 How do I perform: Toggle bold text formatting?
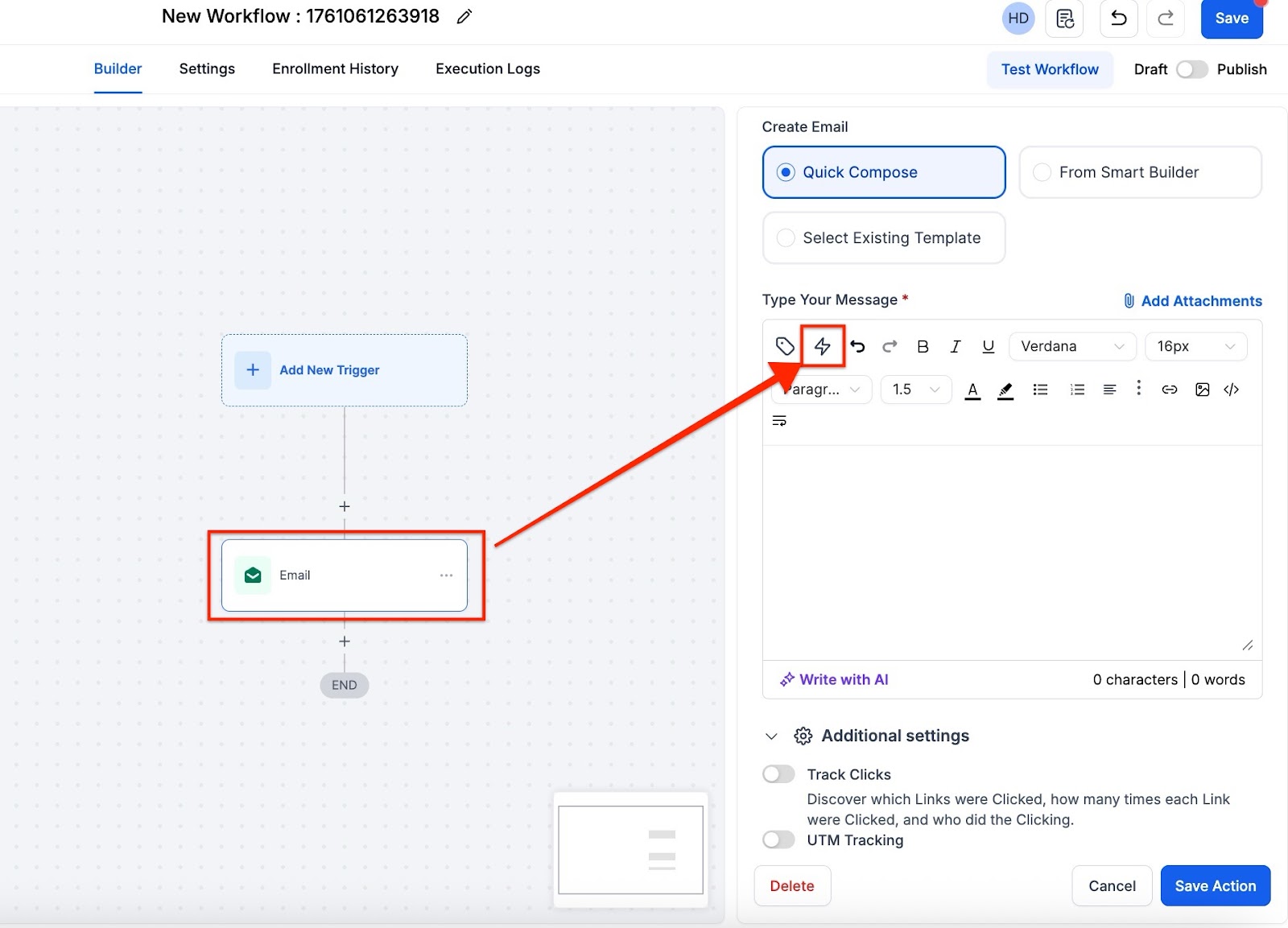(923, 346)
